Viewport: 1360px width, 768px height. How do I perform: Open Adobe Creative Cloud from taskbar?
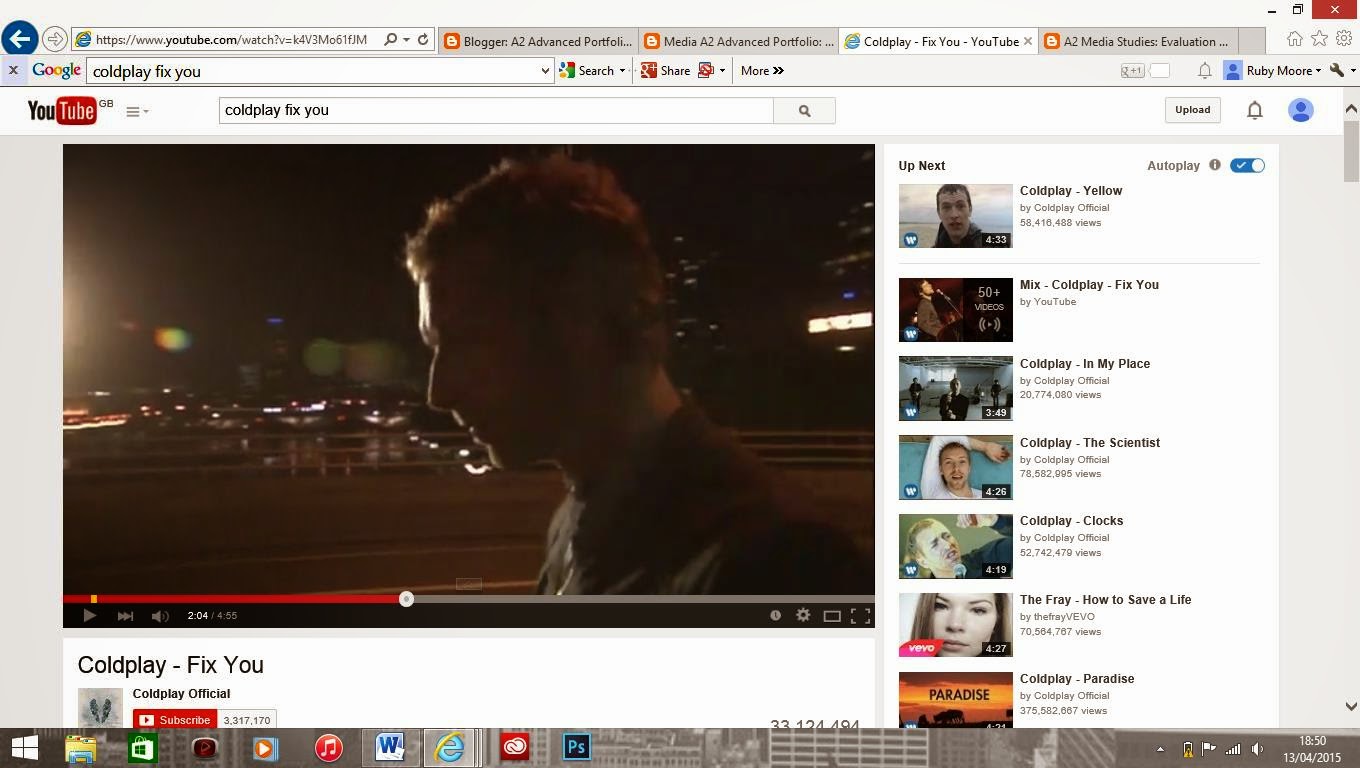click(x=515, y=748)
